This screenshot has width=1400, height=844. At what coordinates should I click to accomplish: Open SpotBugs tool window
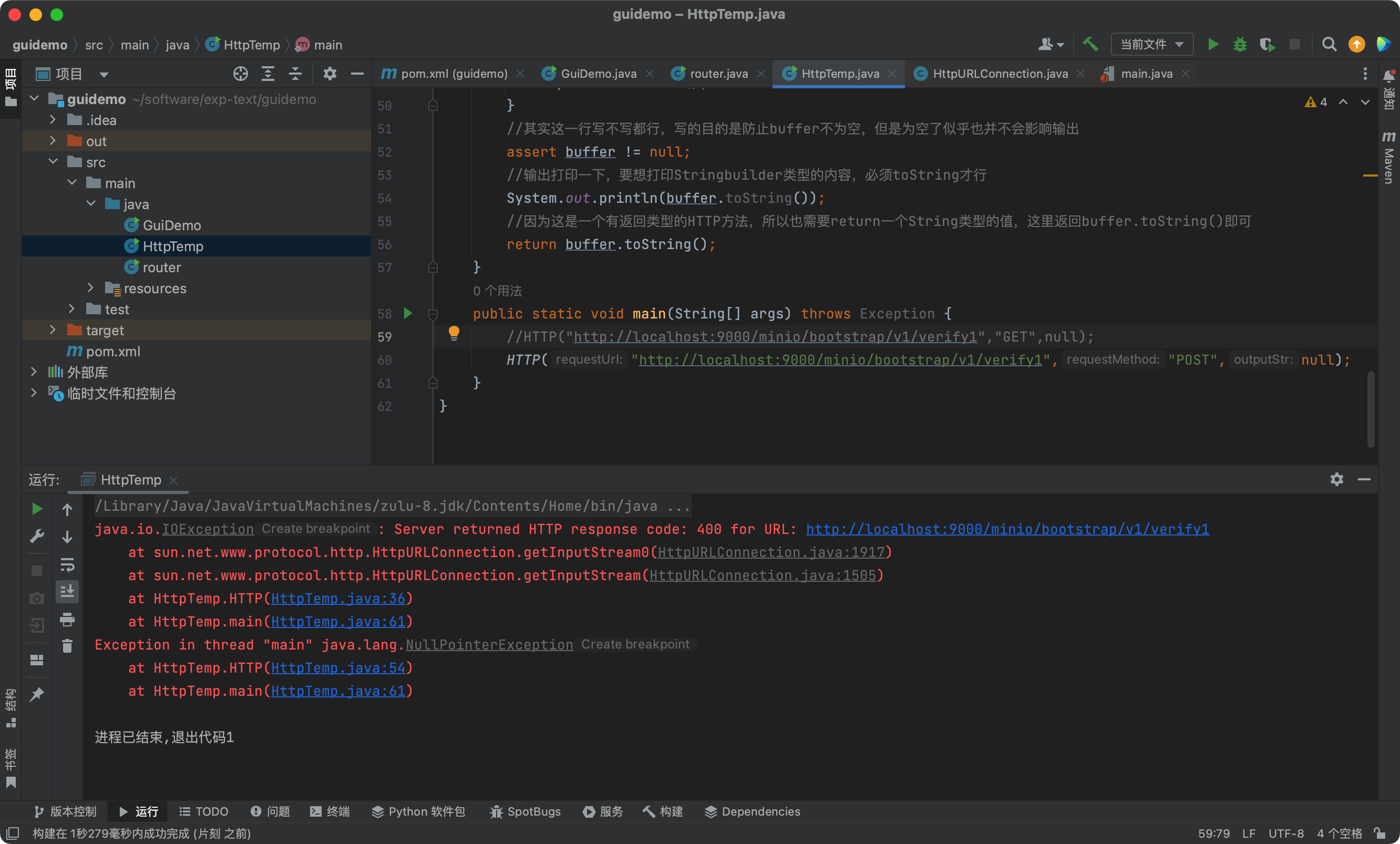525,811
